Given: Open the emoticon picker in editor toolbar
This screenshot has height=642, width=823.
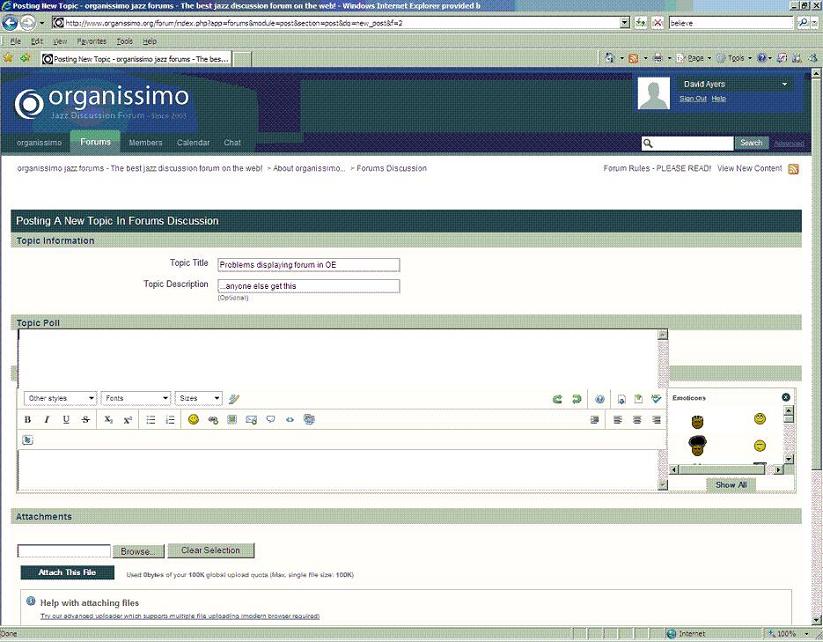Looking at the screenshot, I should pyautogui.click(x=194, y=419).
